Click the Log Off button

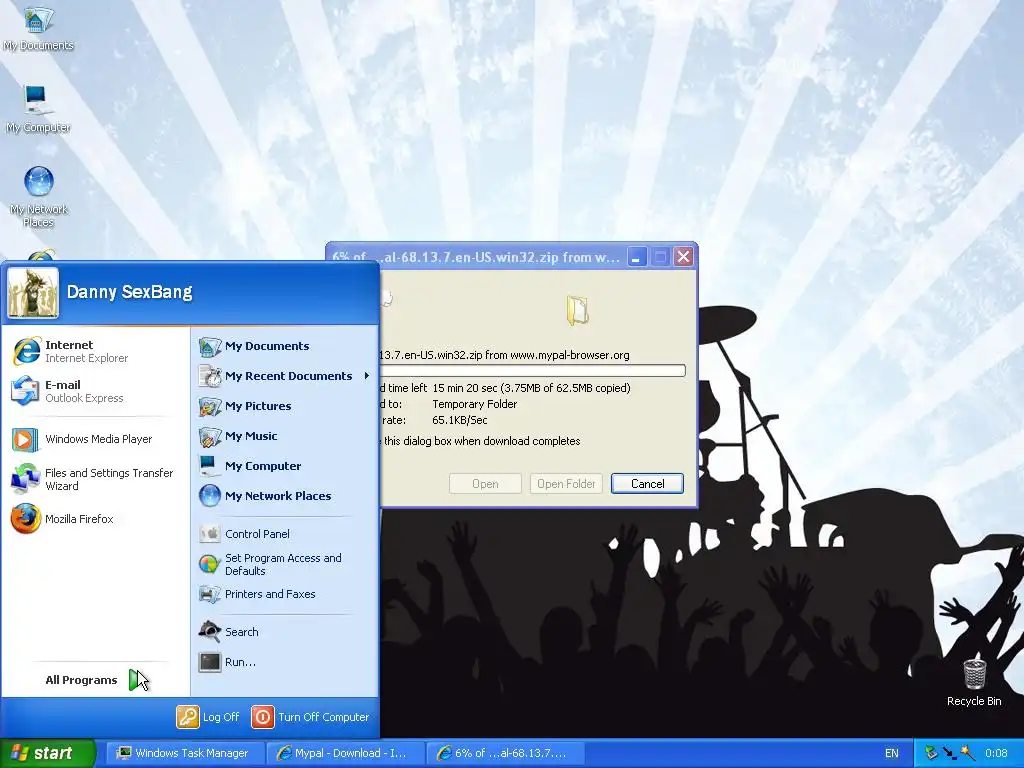208,717
